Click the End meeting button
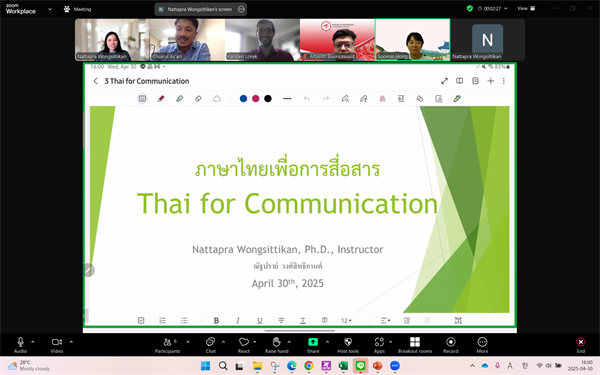 click(x=581, y=345)
